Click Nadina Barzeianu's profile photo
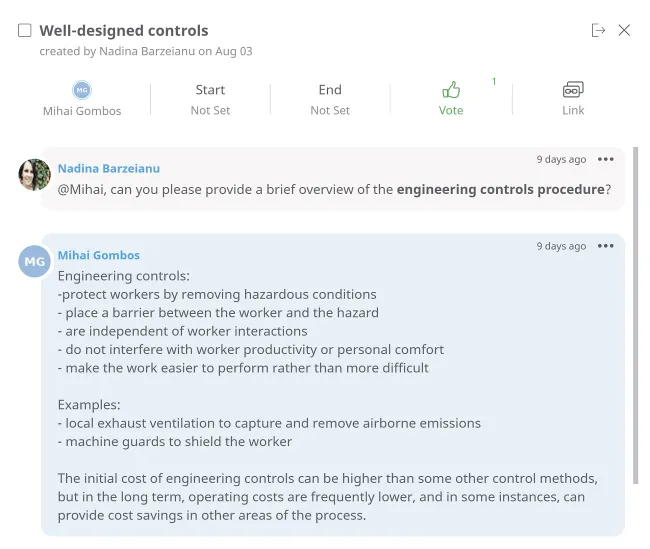This screenshot has width=650, height=549. (35, 174)
